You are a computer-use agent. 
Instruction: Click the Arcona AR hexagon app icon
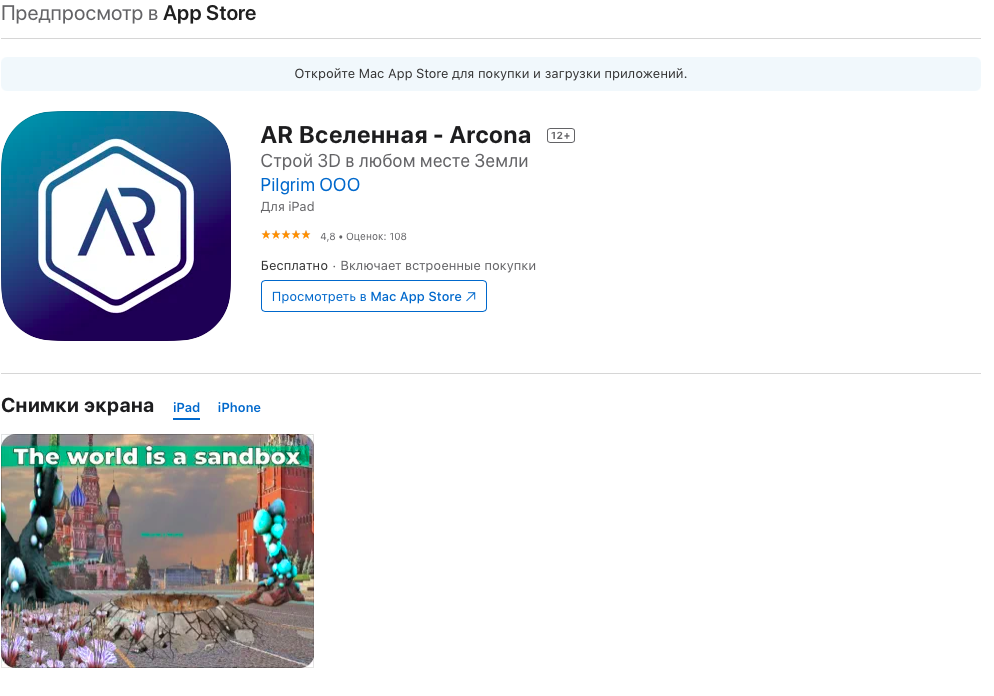[x=116, y=226]
